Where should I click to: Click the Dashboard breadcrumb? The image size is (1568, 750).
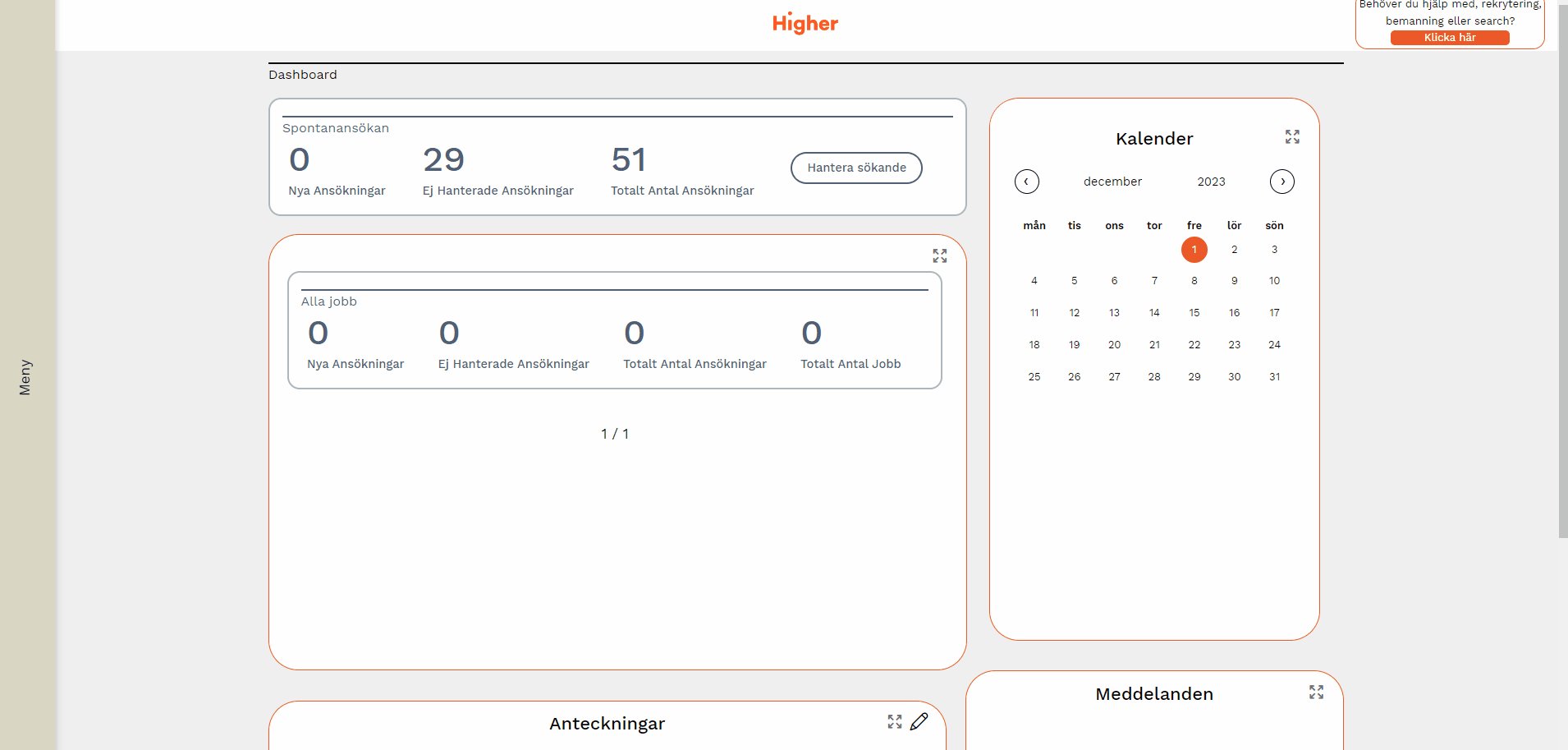[302, 75]
